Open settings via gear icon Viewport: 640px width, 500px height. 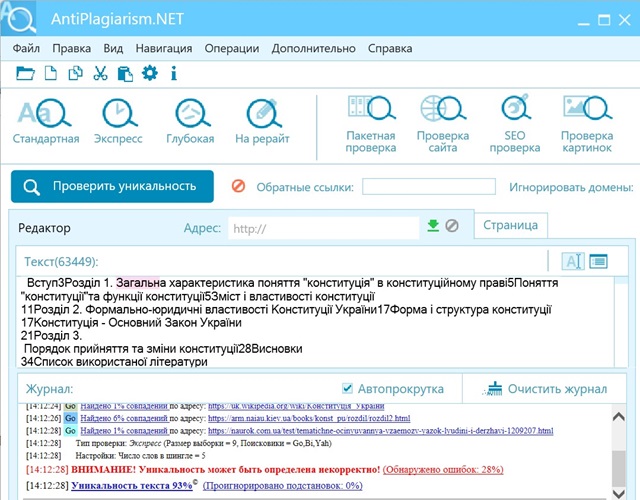(150, 73)
